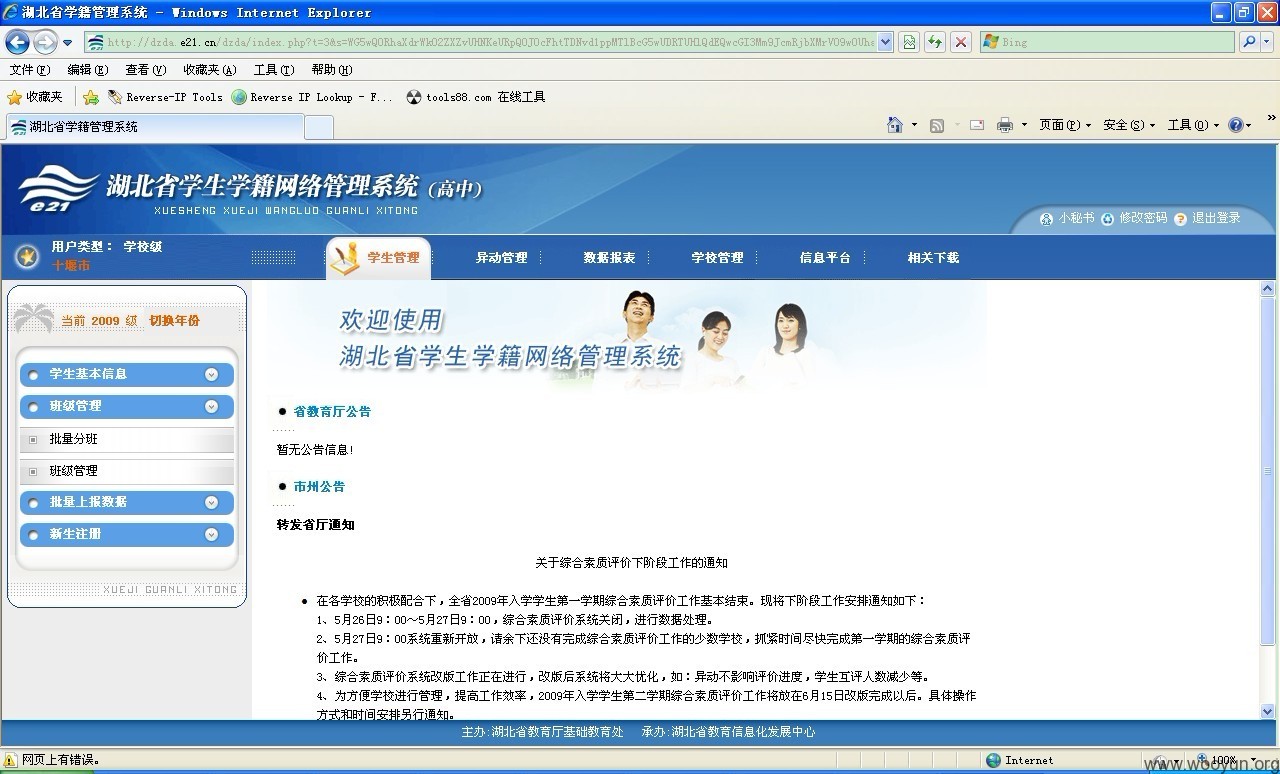Click the read mail icon

[977, 125]
